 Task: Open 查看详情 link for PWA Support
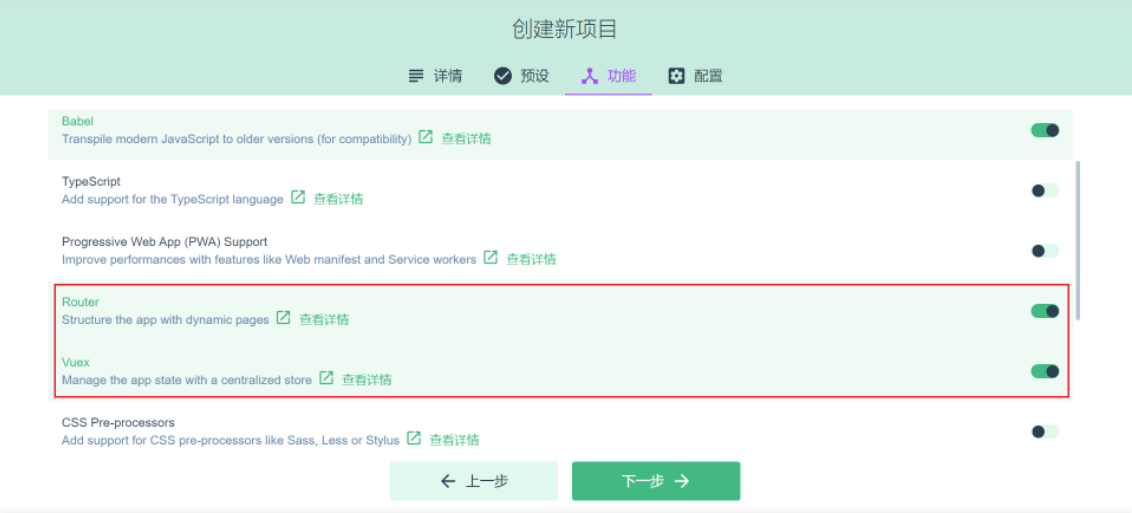click(x=531, y=259)
